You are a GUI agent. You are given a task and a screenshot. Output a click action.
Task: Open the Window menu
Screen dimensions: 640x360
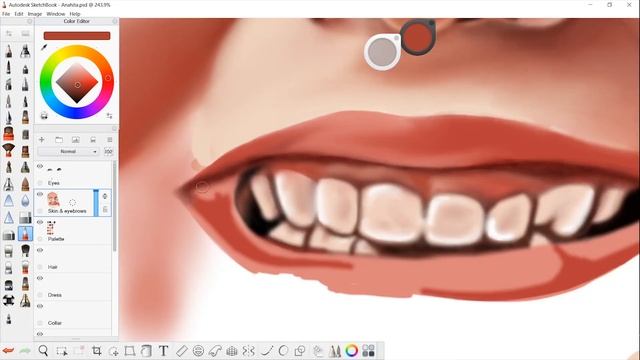pos(56,14)
